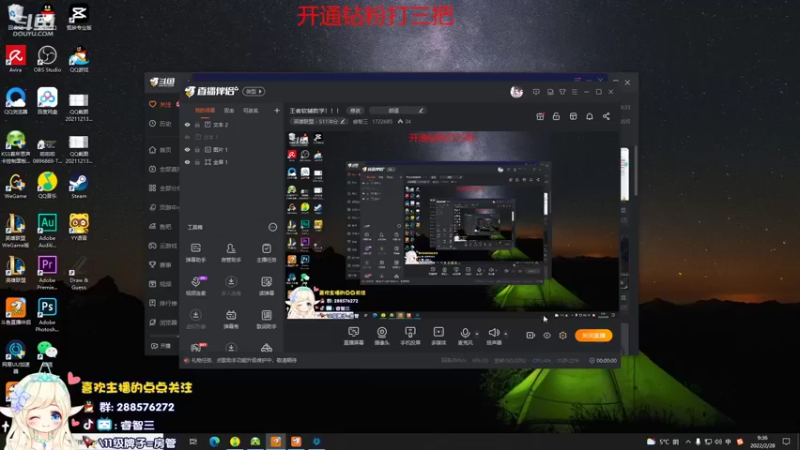This screenshot has height=450, width=800.
Task: Click the 修改 button next to stream title
Action: [x=355, y=110]
